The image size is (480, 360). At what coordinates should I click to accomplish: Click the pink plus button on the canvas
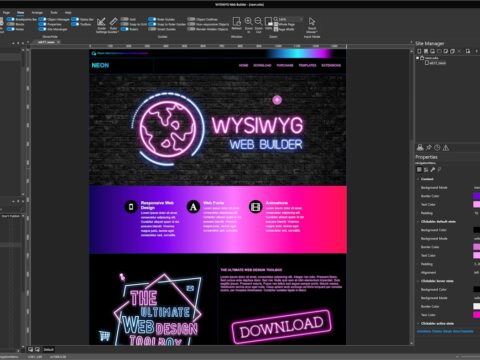277,100
